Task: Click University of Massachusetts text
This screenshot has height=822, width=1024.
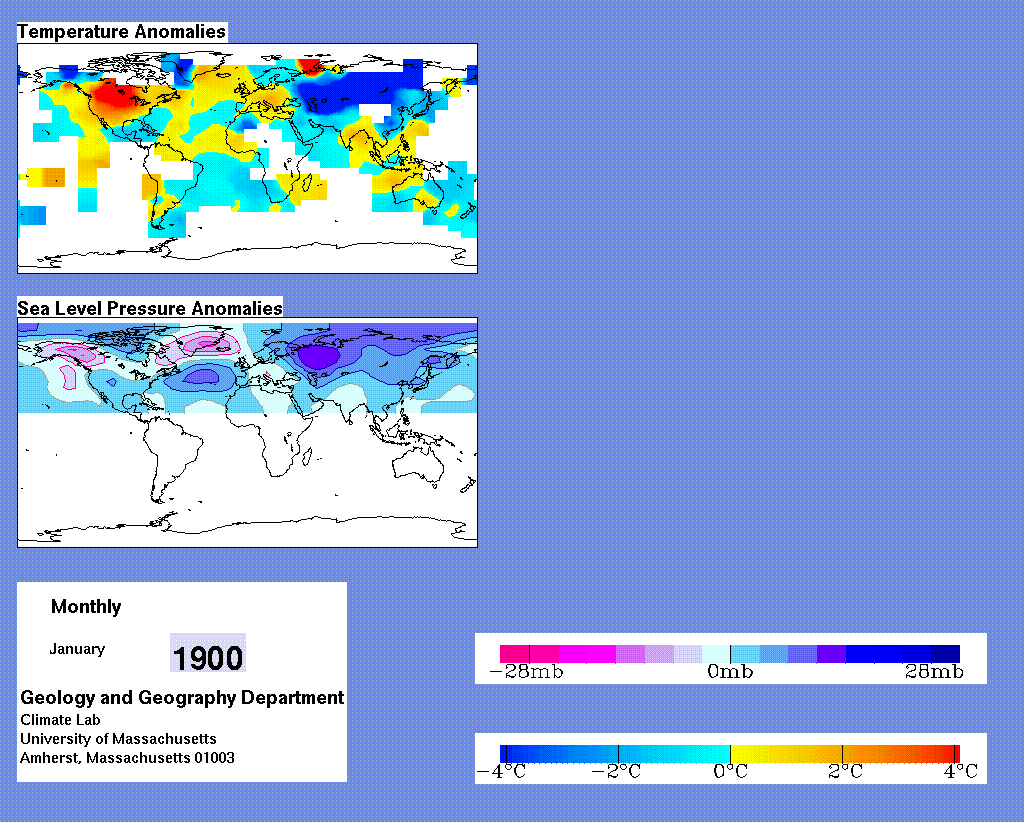Action: (118, 738)
